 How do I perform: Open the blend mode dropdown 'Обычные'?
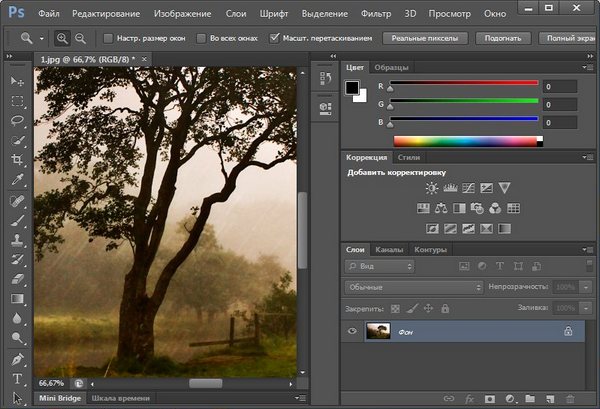coord(413,287)
